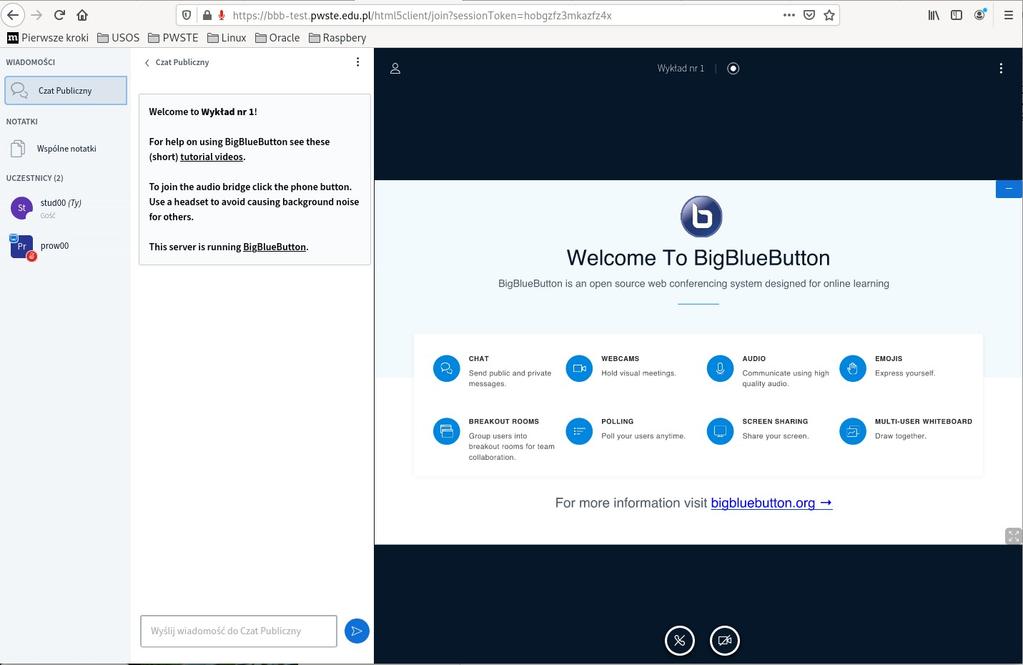Image resolution: width=1023 pixels, height=665 pixels.
Task: Select Czat Publiczny in messages list
Action: (65, 91)
